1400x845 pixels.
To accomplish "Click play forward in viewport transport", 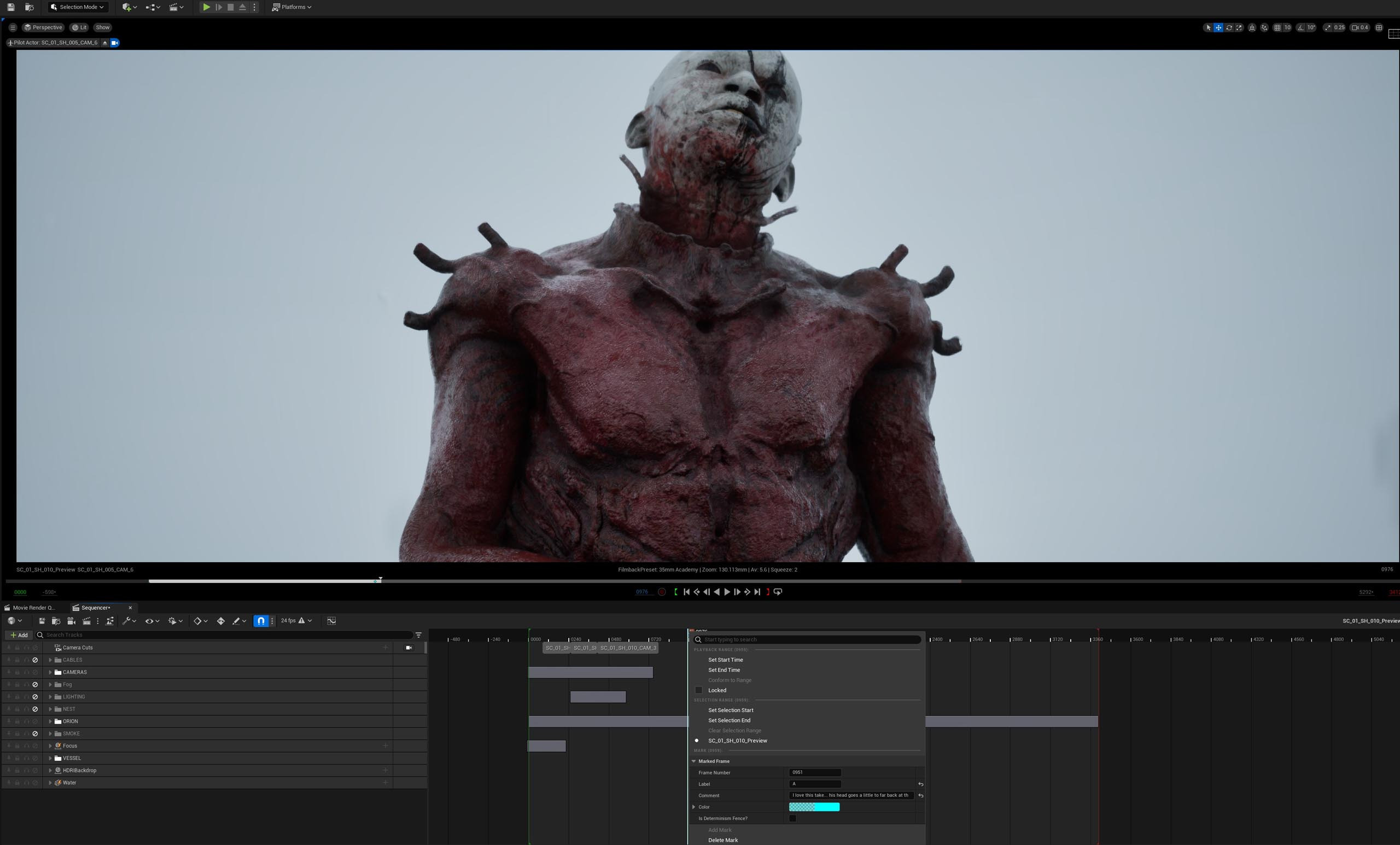I will click(727, 592).
